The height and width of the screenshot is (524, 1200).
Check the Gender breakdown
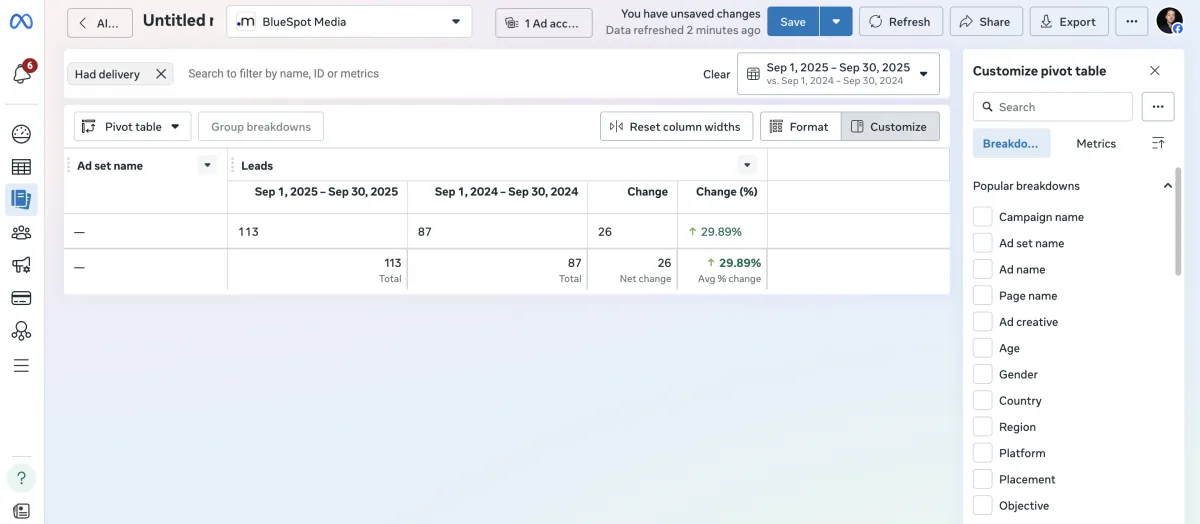click(983, 374)
